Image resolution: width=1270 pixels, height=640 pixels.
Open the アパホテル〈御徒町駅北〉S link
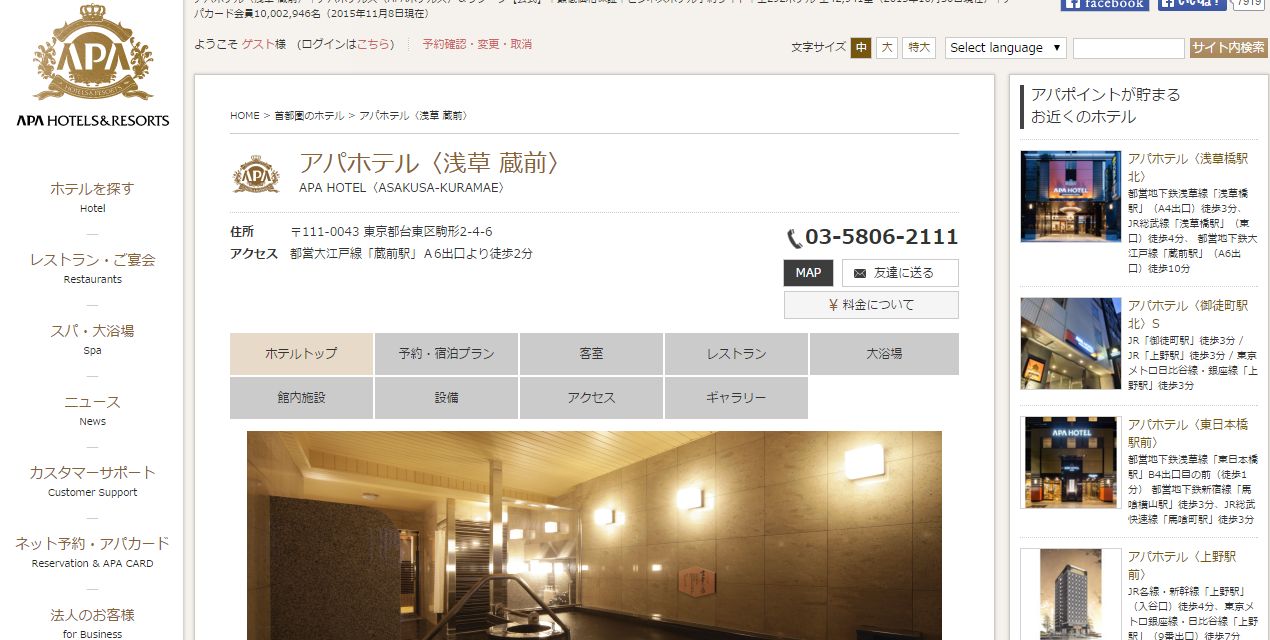(1188, 314)
